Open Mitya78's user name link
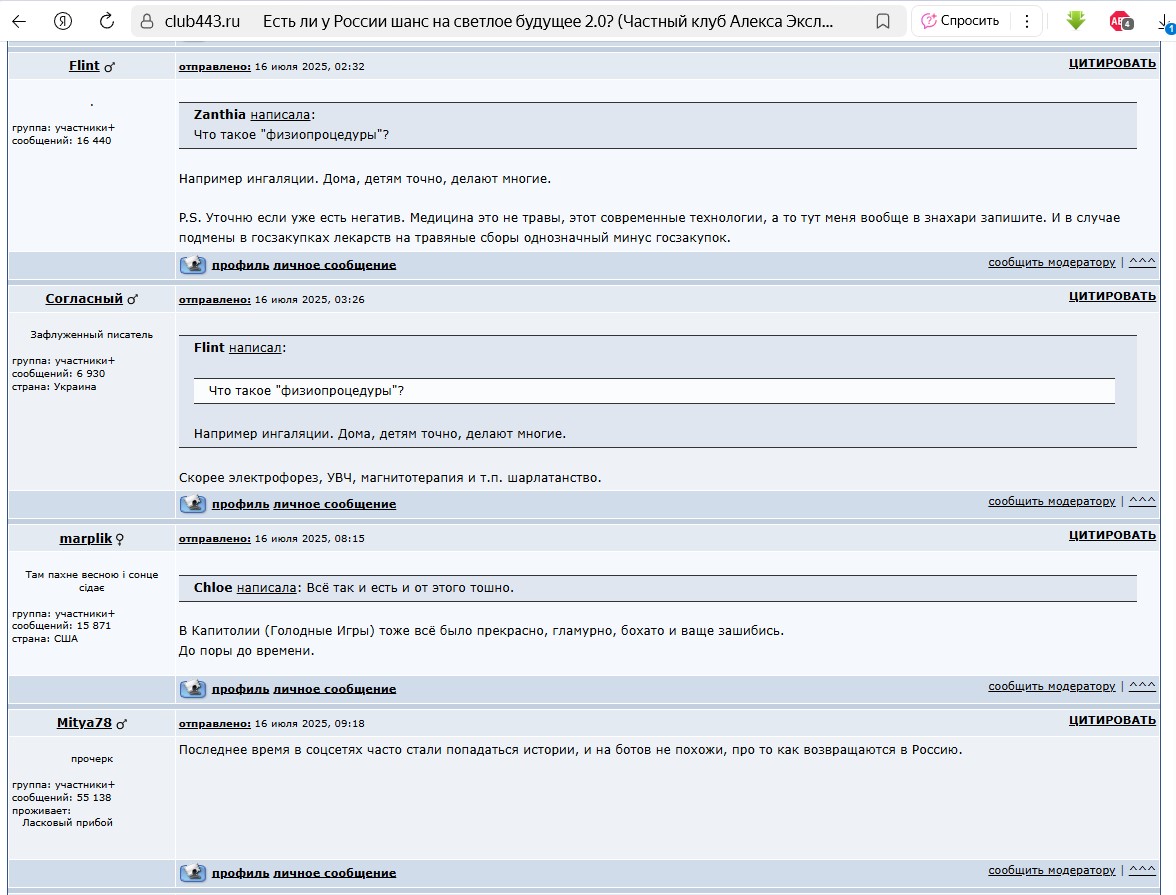 pyautogui.click(x=84, y=722)
